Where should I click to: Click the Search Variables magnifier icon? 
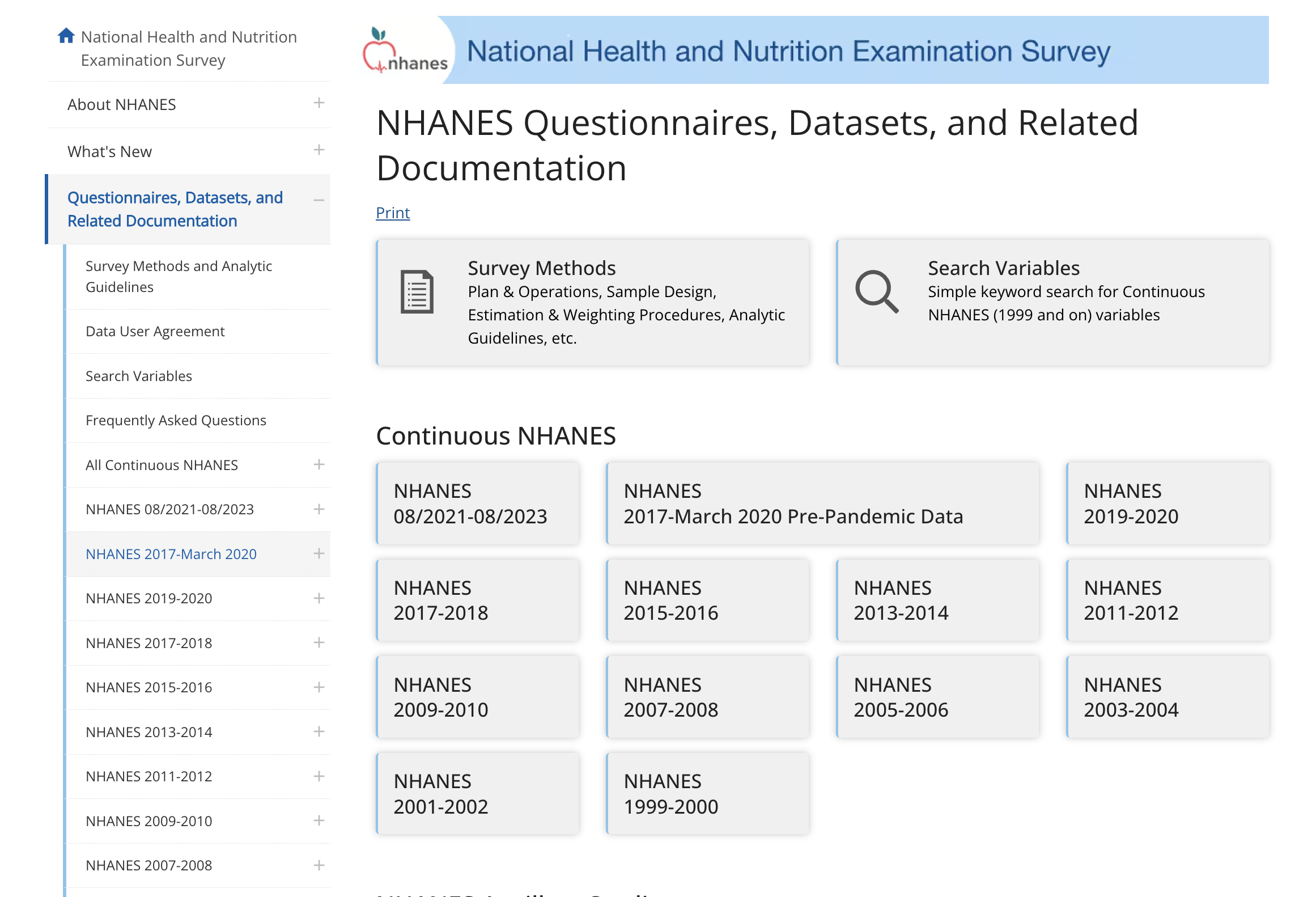pos(876,291)
